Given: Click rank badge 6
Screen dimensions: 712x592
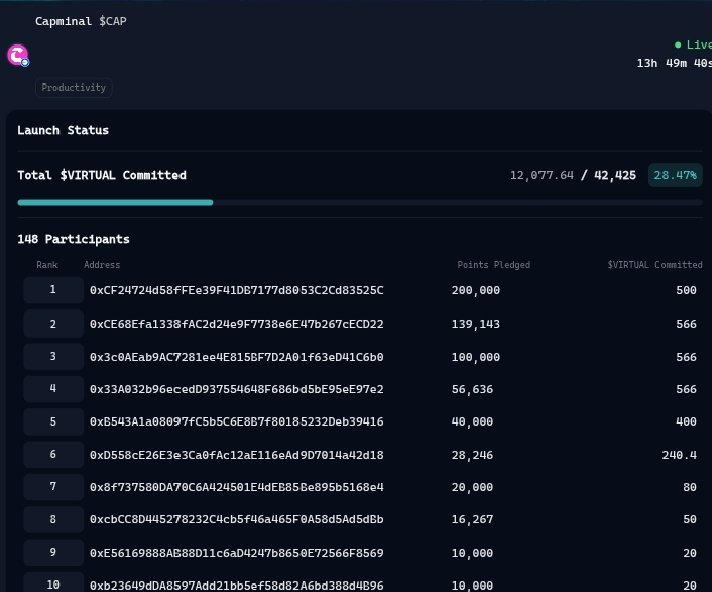Looking at the screenshot, I should (x=53, y=454).
